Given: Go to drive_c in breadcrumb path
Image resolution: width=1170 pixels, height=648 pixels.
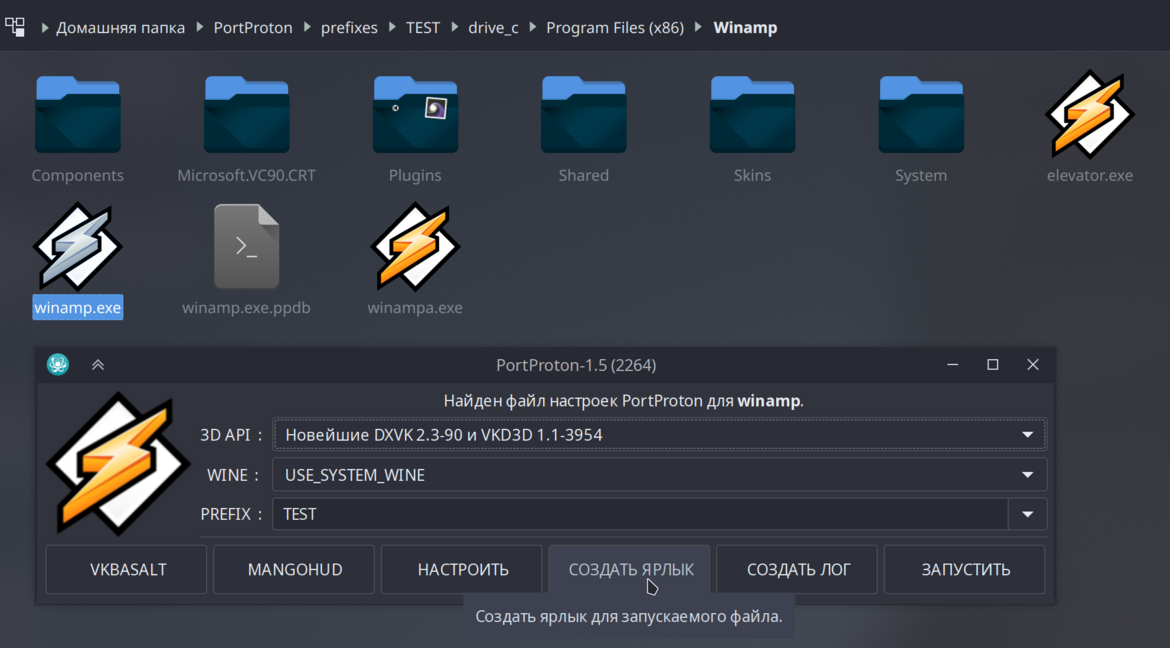Looking at the screenshot, I should (493, 28).
